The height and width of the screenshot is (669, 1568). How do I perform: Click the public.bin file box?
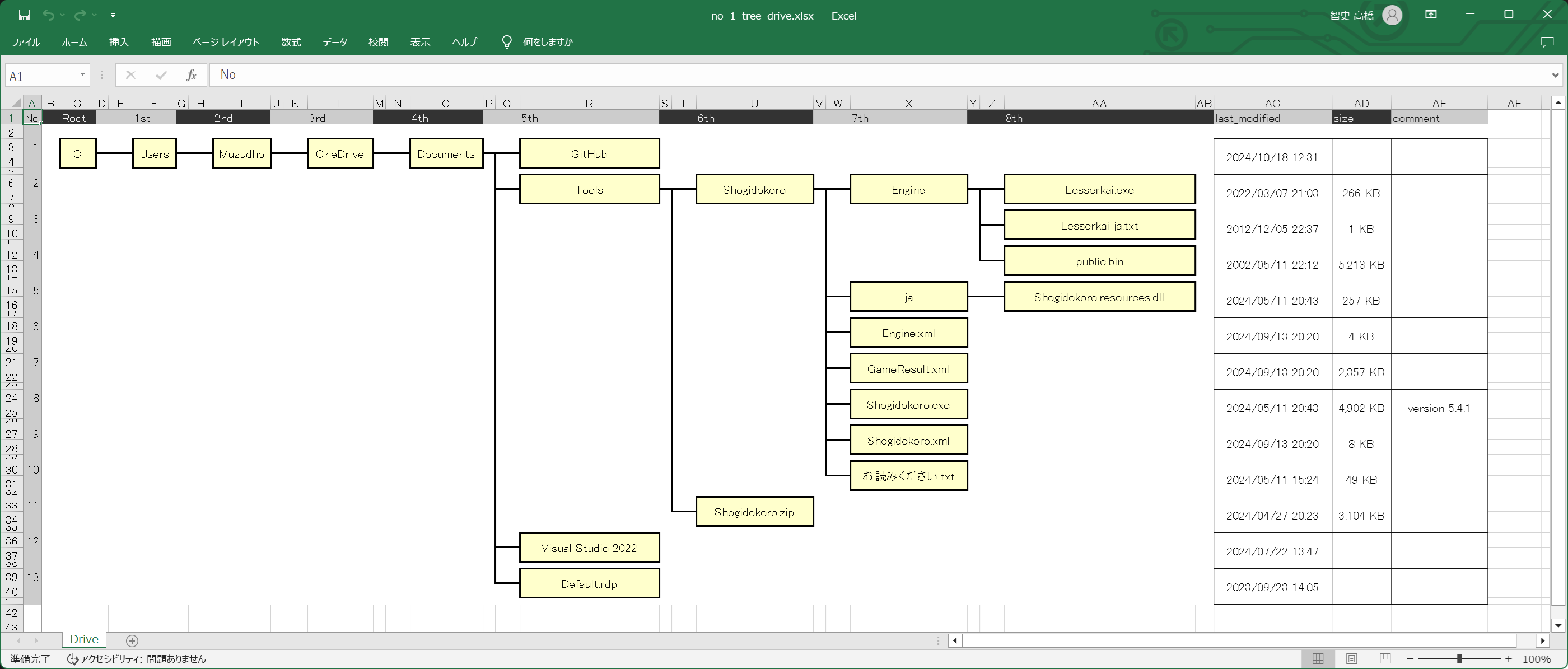point(1099,261)
